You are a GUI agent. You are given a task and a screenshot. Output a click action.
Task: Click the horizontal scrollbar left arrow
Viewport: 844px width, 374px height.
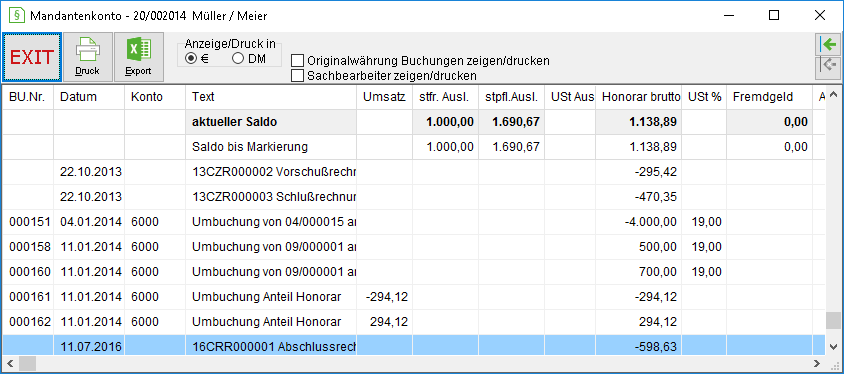click(x=10, y=363)
